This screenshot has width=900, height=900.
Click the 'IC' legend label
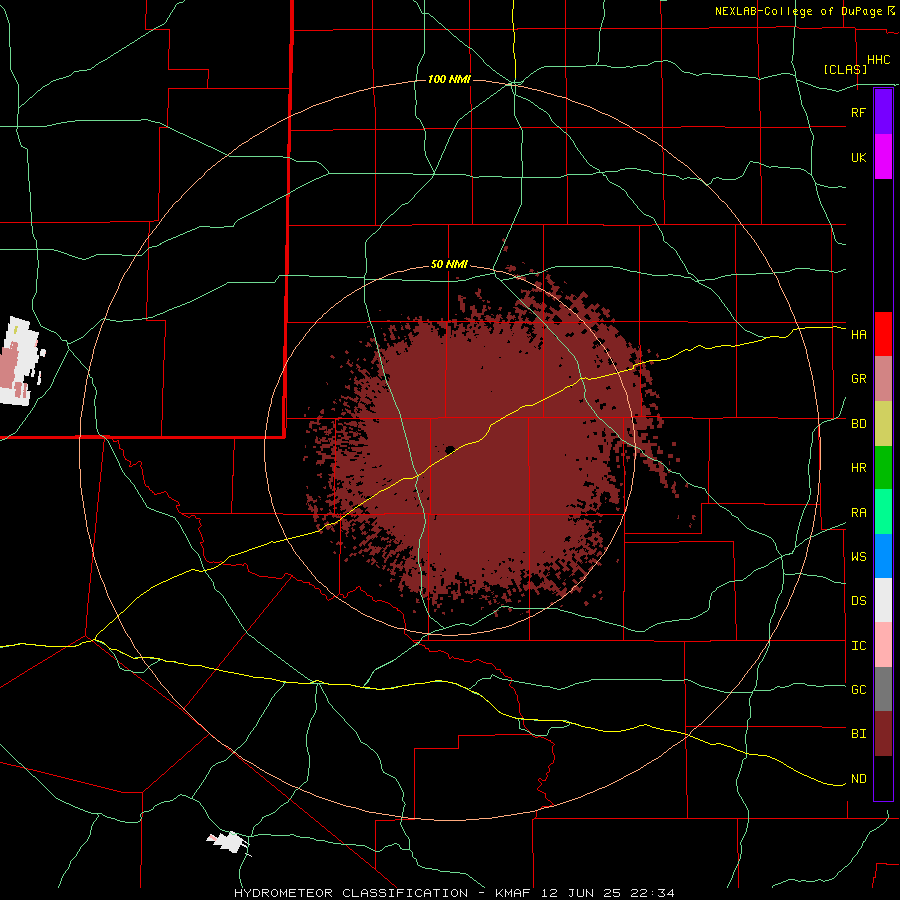coord(858,645)
